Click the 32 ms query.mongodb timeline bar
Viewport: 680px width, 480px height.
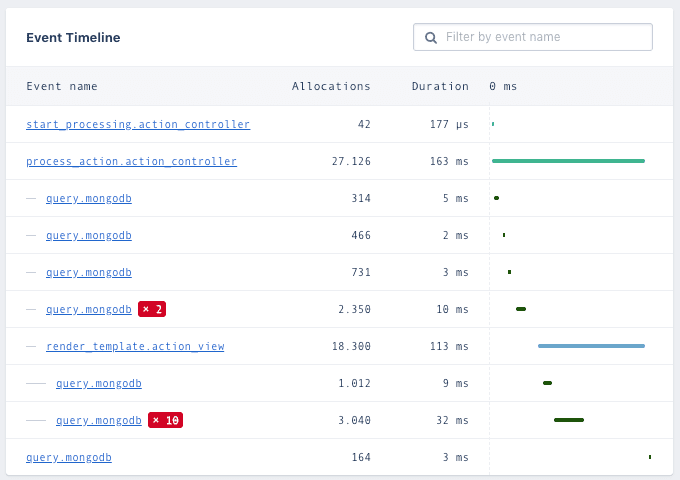pos(569,420)
